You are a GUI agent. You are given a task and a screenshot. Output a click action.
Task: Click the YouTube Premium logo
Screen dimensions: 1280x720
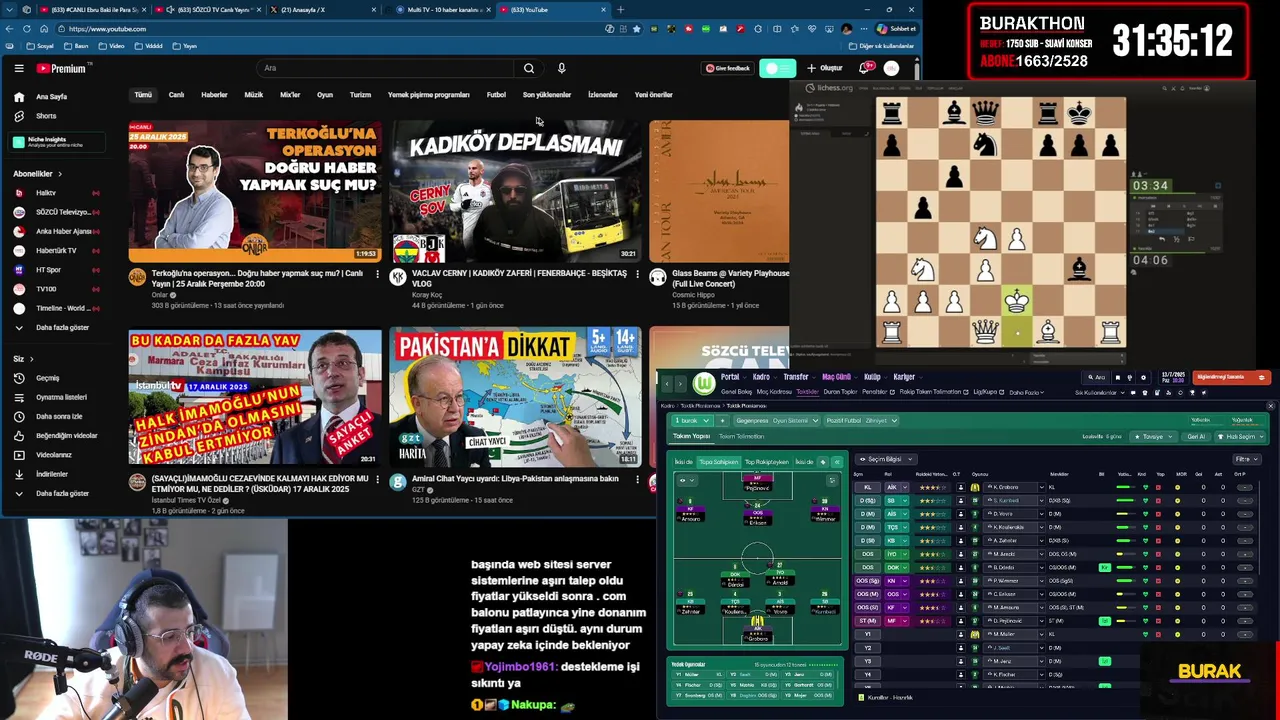point(64,68)
